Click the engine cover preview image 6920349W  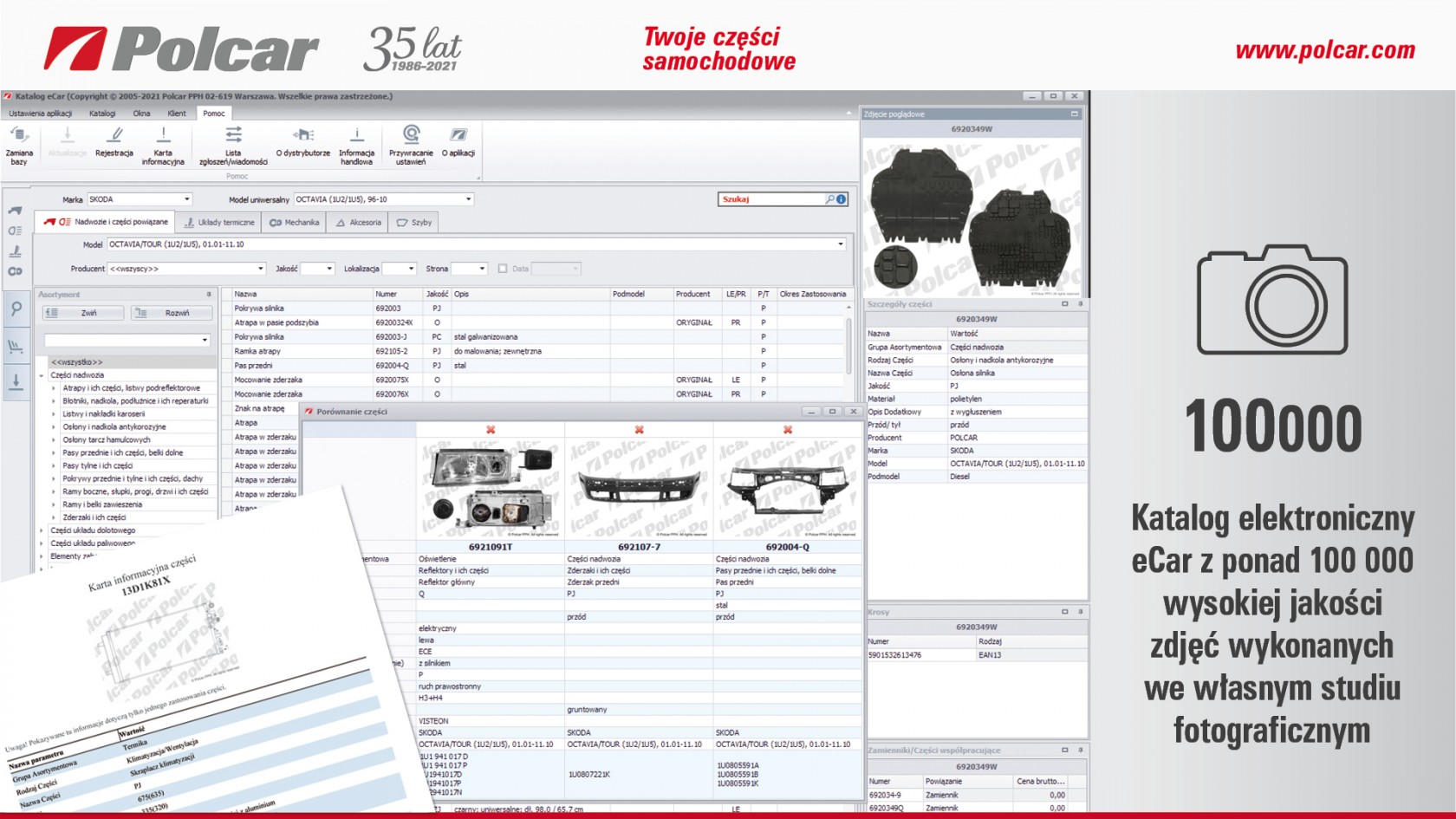click(972, 217)
